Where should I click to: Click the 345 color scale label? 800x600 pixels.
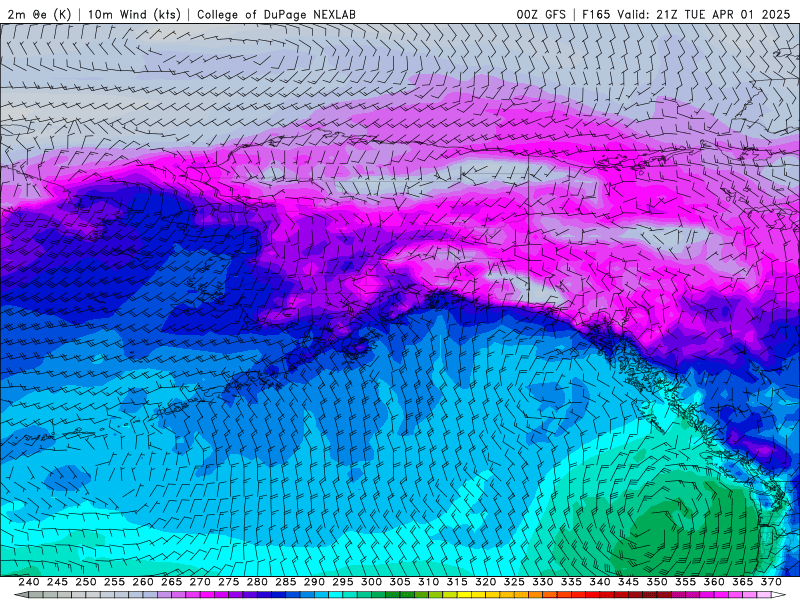point(629,582)
